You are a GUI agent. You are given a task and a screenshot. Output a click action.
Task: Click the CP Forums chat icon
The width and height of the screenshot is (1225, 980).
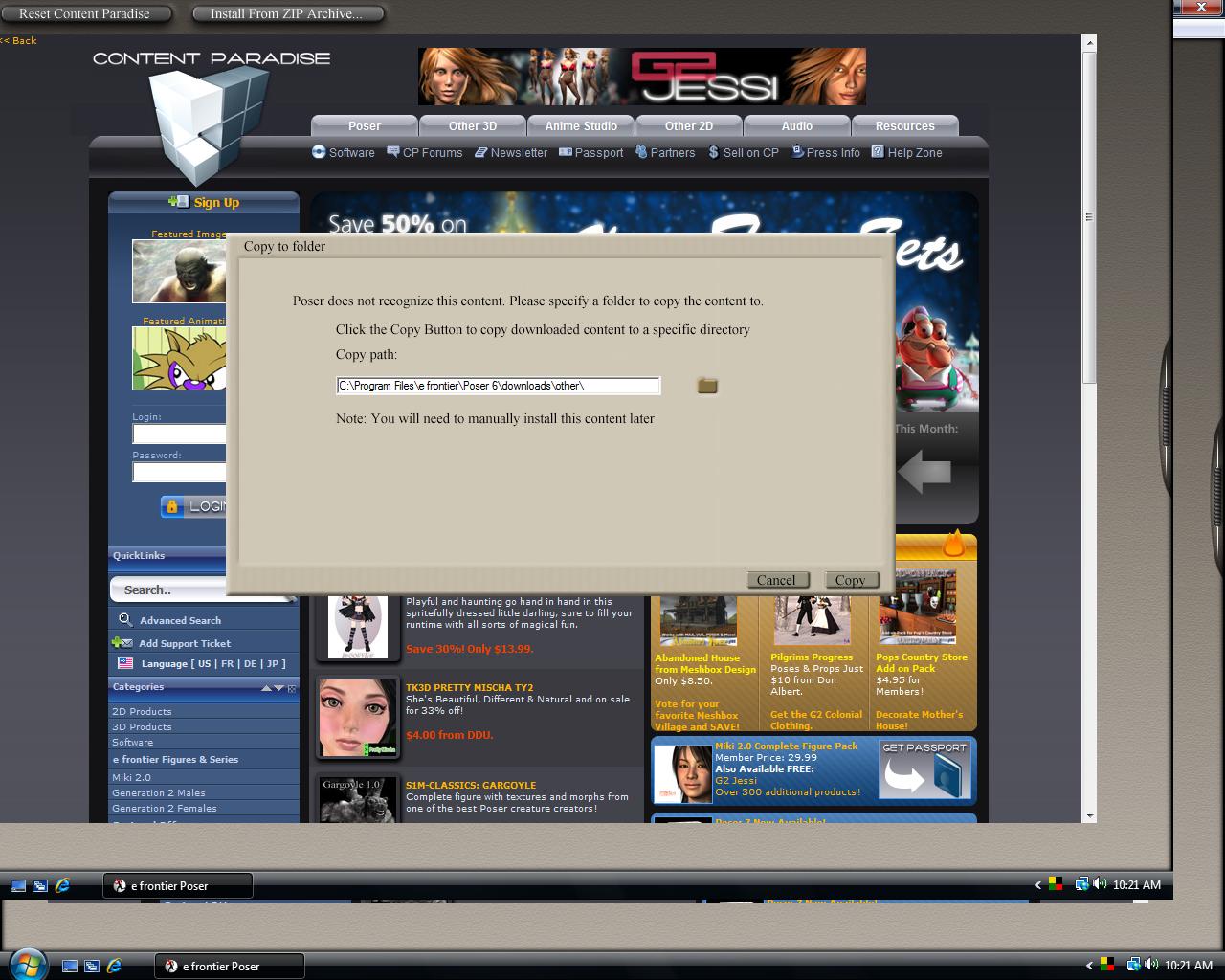[x=392, y=151]
